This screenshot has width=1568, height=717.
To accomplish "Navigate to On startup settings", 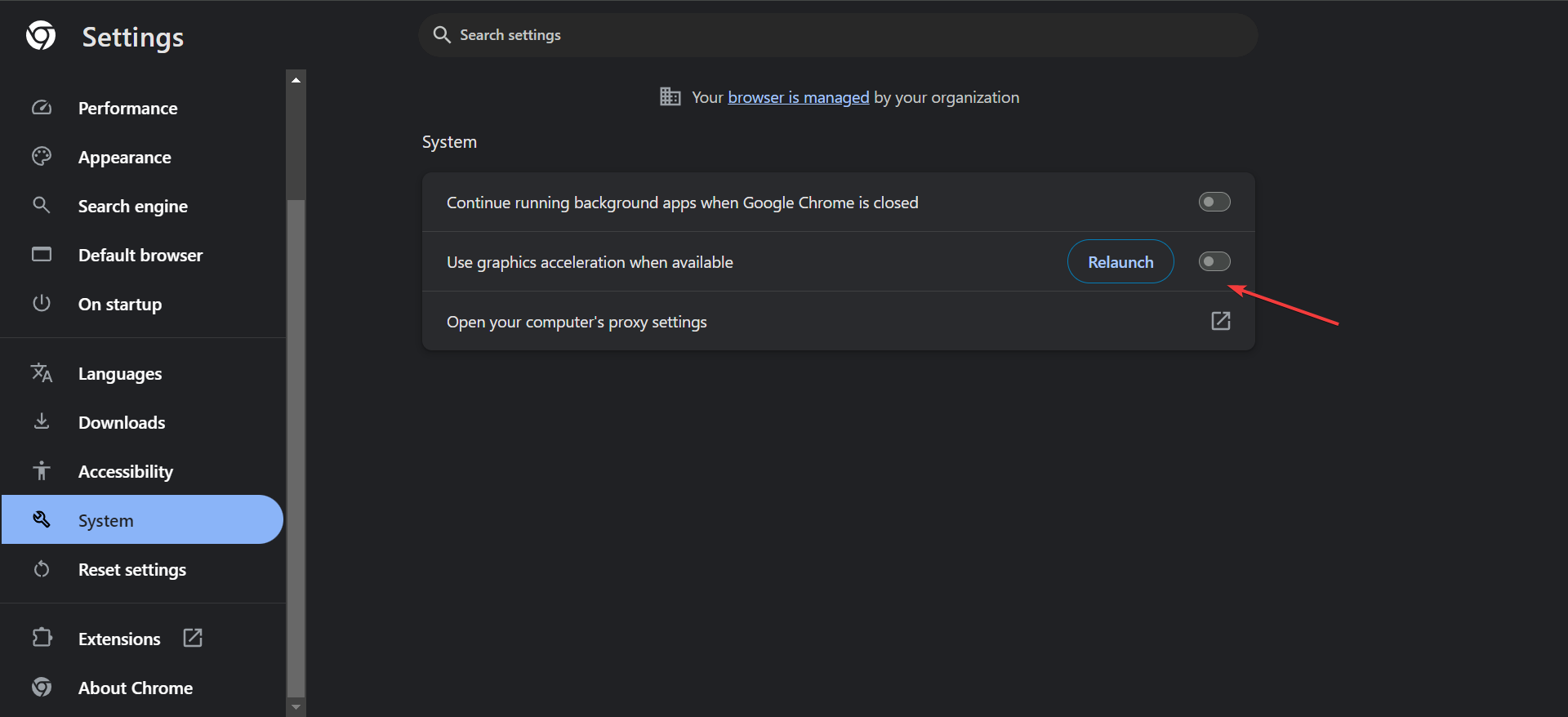I will [x=142, y=304].
